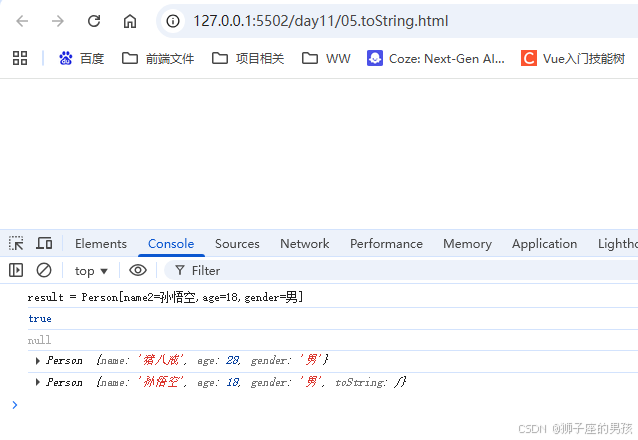The height and width of the screenshot is (440, 638).
Task: Switch to the Memory tab
Action: click(x=468, y=243)
